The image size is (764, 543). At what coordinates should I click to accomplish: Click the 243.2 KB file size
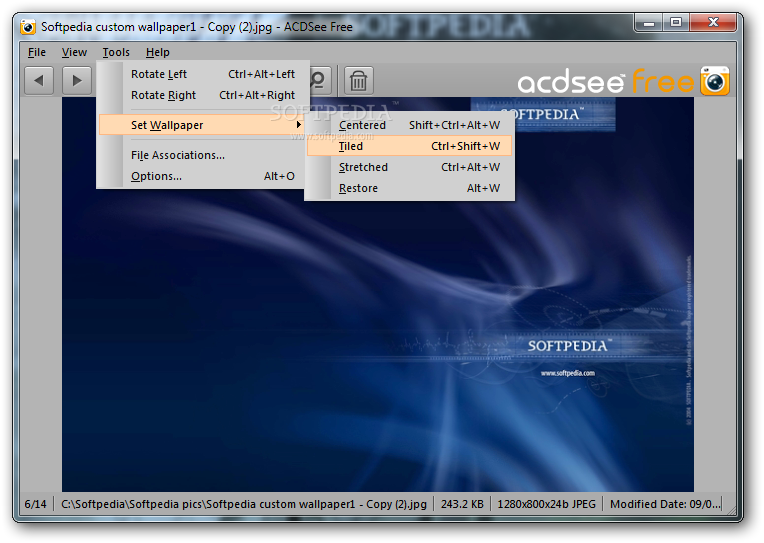tap(462, 504)
